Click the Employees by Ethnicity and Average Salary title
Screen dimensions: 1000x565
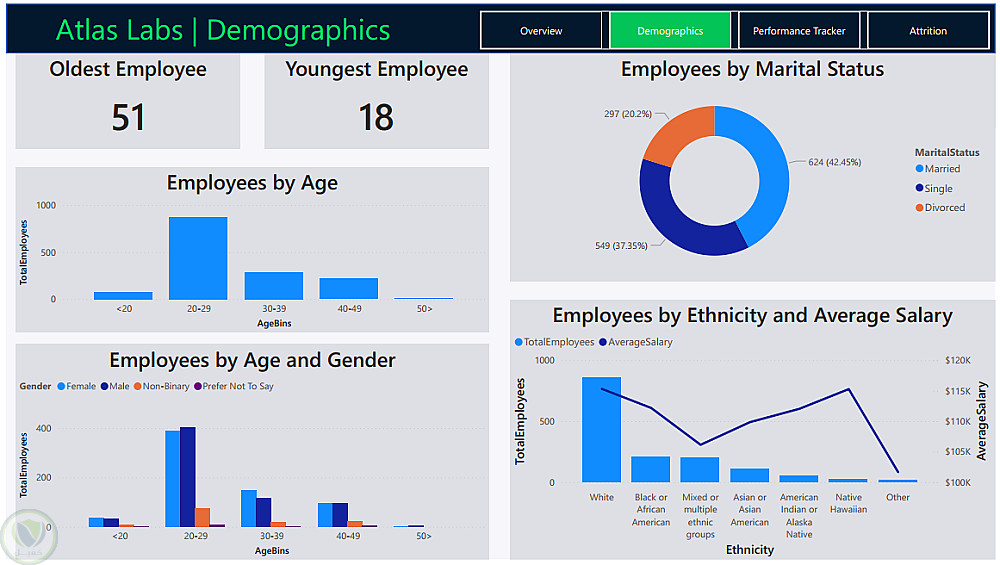(753, 316)
